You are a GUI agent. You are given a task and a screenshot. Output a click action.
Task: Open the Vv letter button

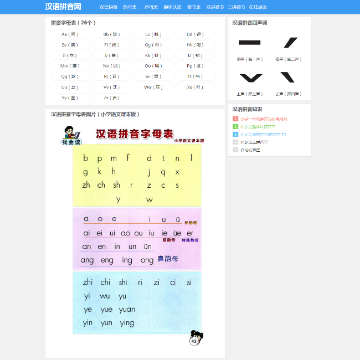pos(112,87)
